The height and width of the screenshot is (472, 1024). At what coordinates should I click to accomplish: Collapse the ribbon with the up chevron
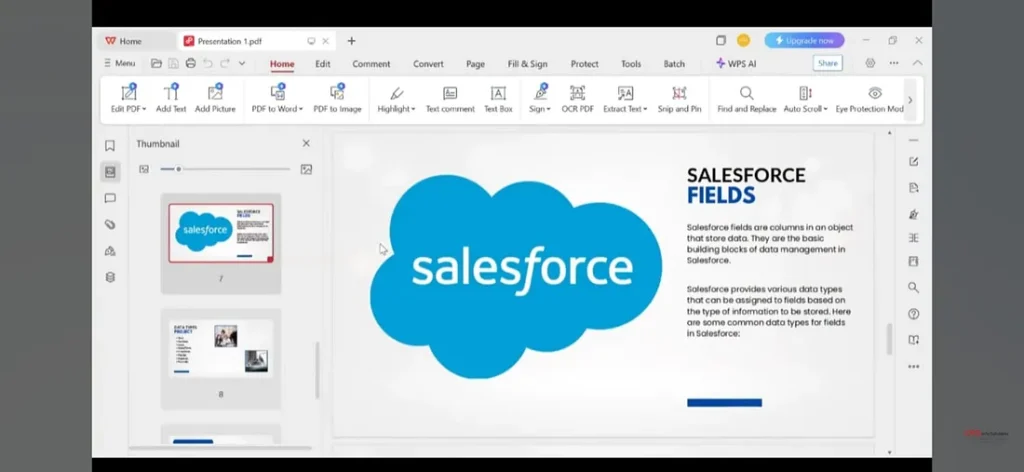[917, 63]
